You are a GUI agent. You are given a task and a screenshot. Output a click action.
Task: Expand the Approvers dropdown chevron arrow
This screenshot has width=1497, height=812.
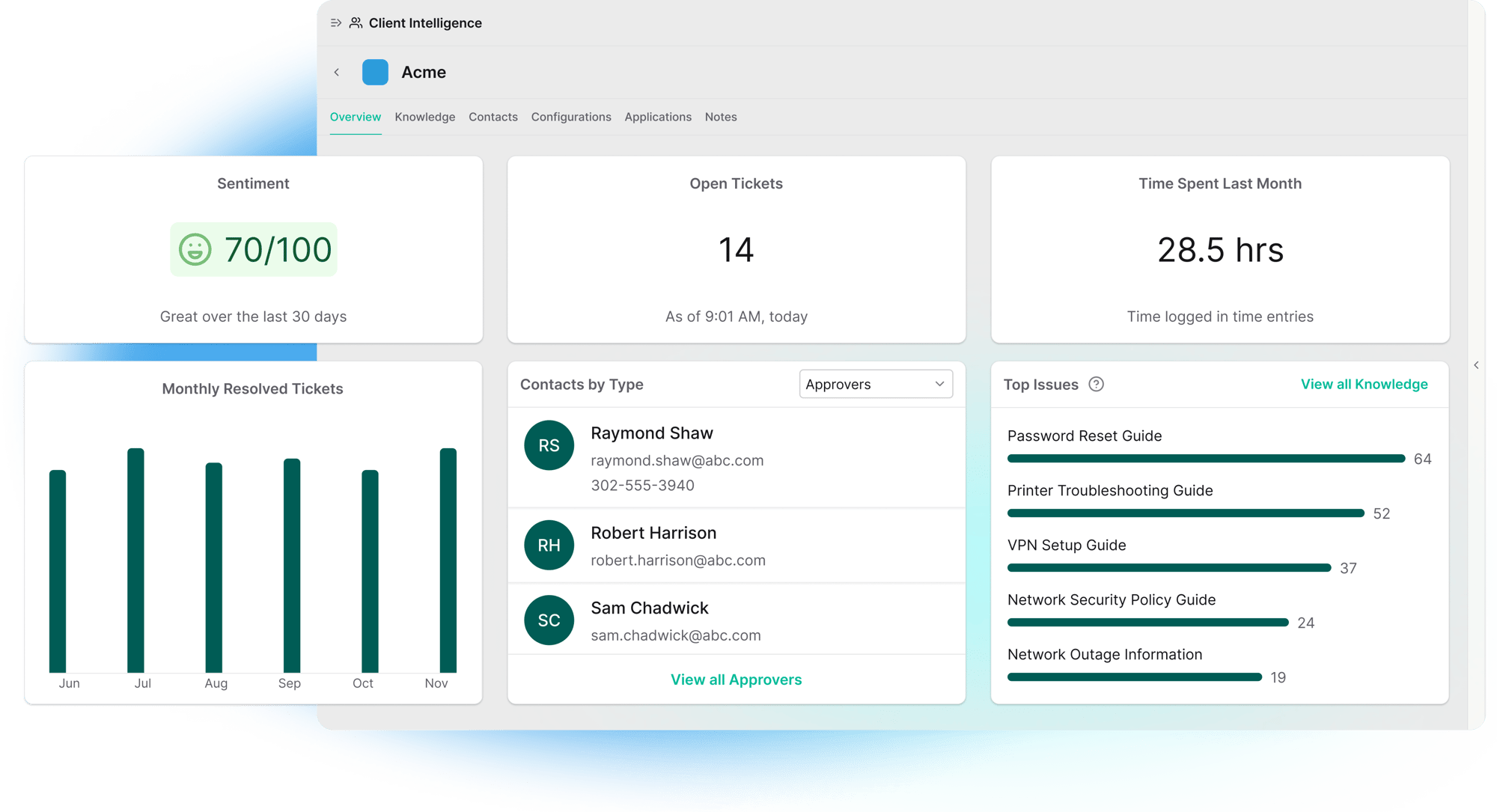click(x=939, y=384)
